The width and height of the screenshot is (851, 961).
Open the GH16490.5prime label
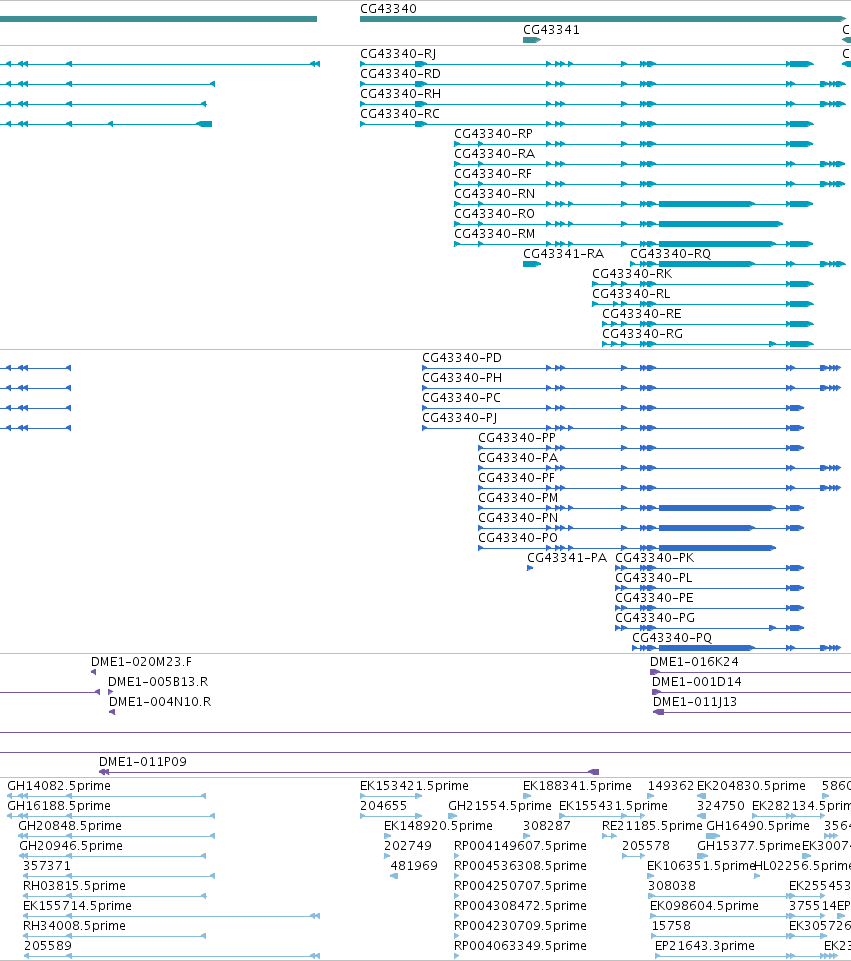click(x=758, y=826)
